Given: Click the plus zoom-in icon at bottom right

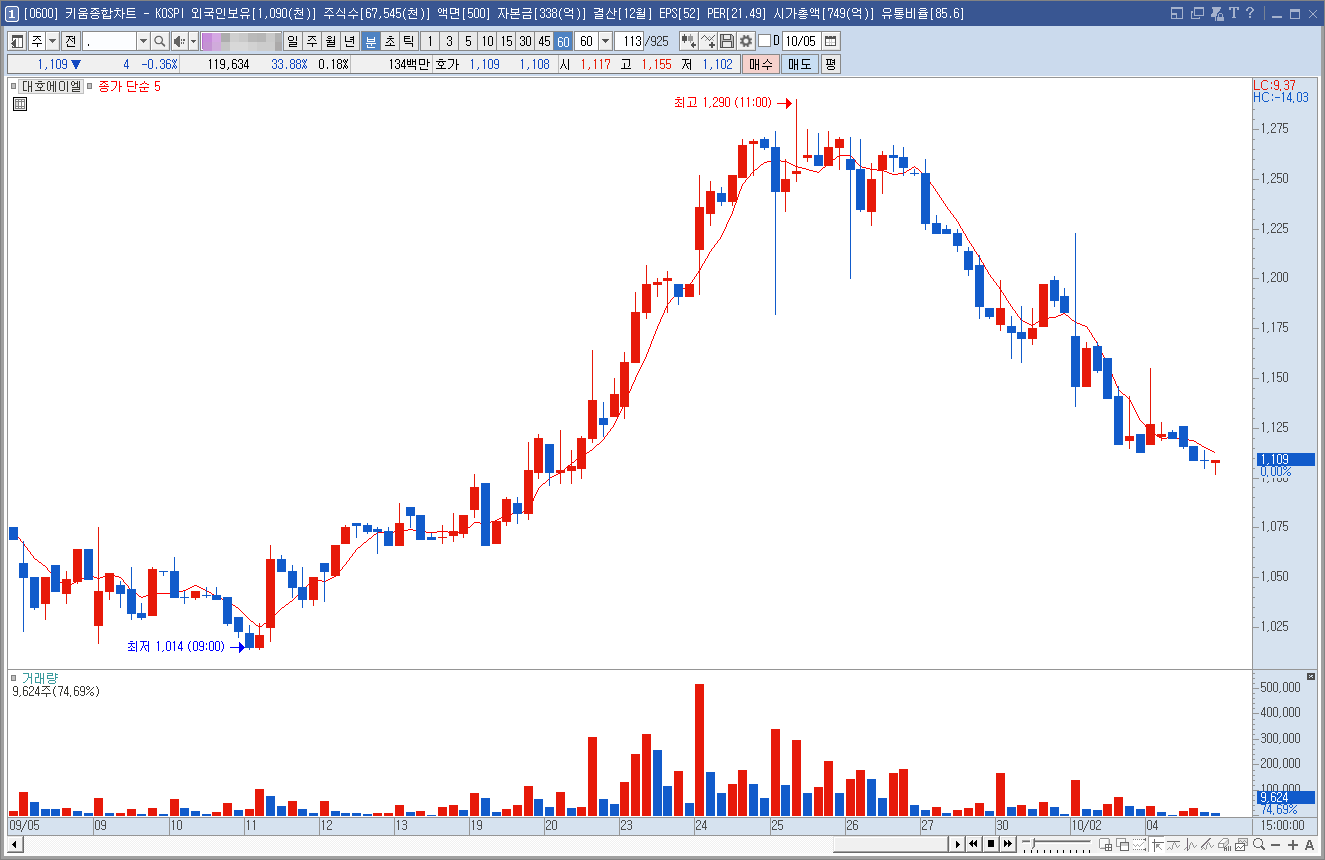Looking at the screenshot, I should (x=1292, y=845).
